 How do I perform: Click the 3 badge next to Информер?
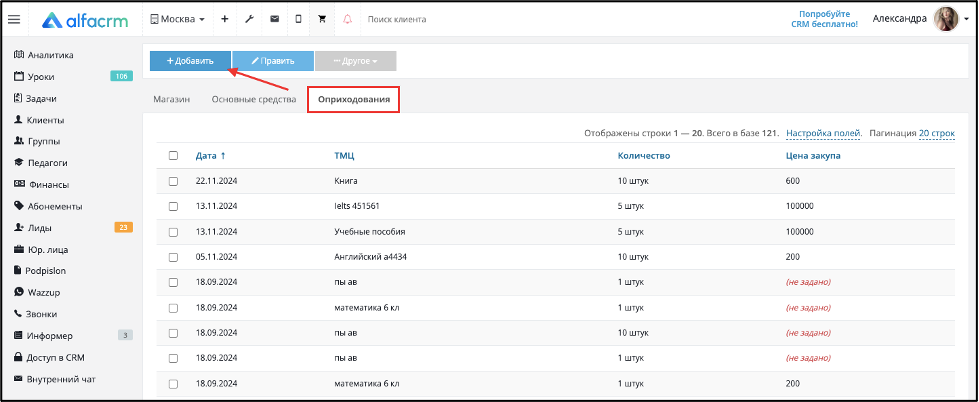coord(125,336)
